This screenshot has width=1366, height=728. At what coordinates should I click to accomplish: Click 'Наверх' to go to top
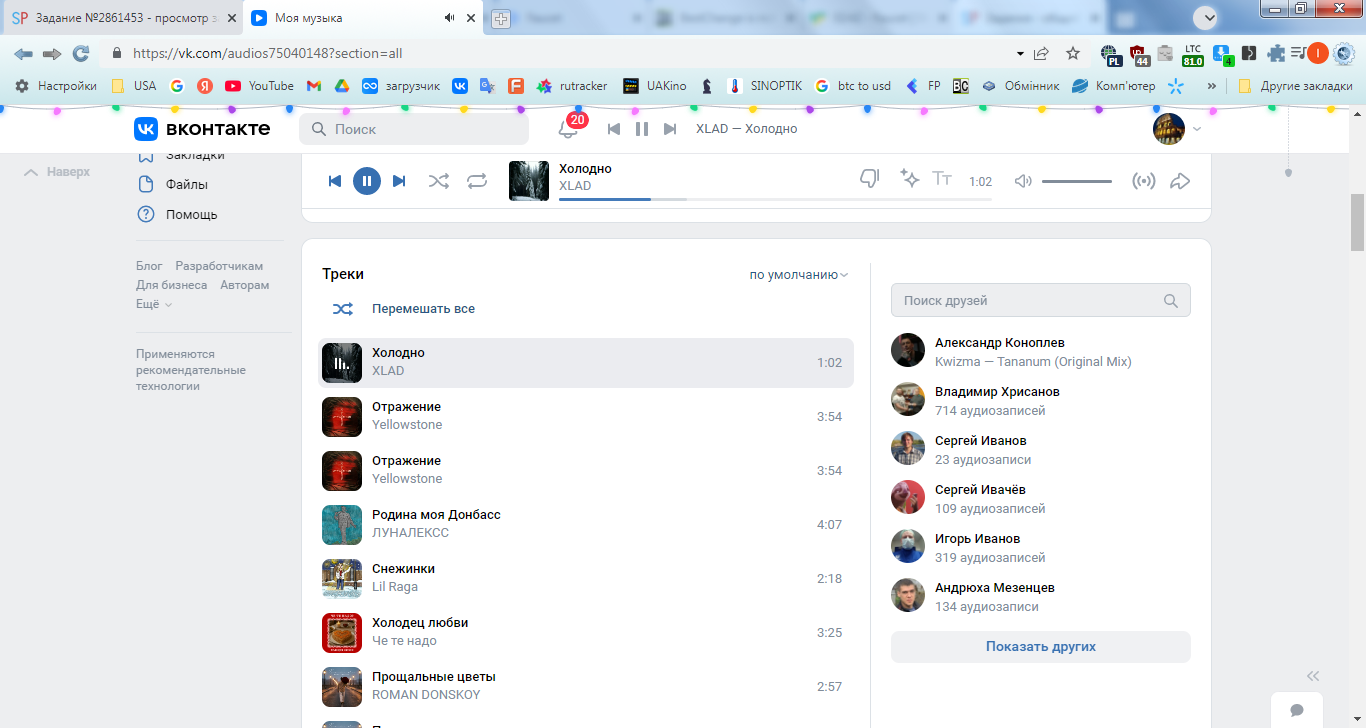click(57, 172)
